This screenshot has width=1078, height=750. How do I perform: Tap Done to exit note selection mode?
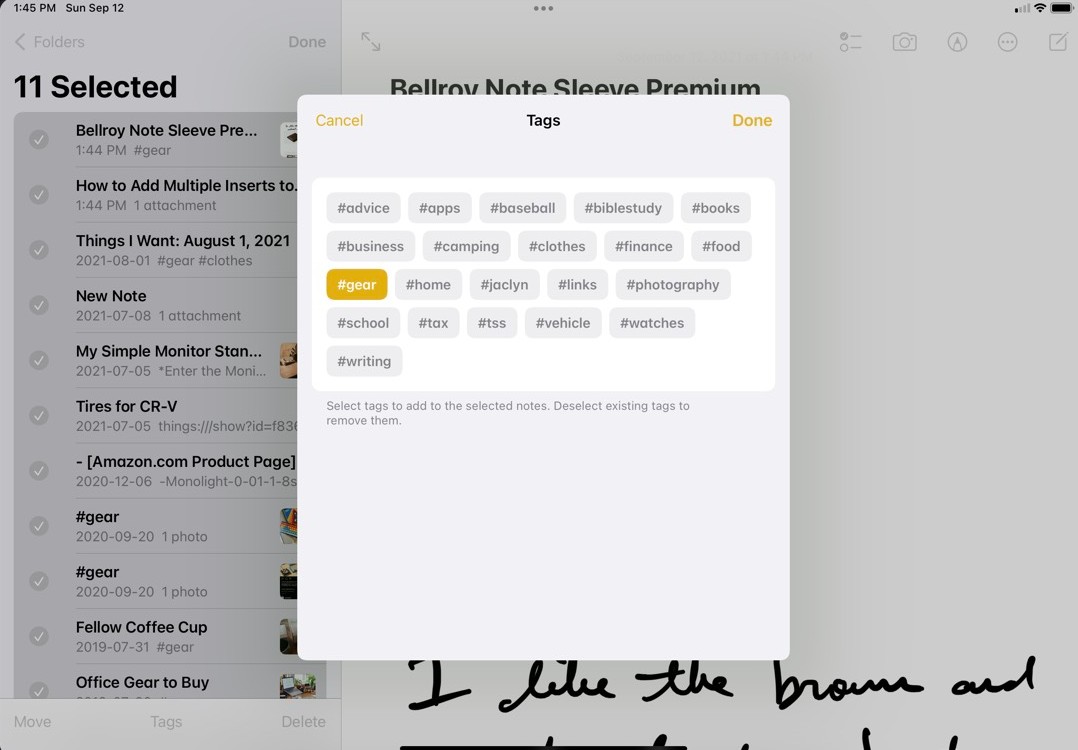pyautogui.click(x=306, y=42)
